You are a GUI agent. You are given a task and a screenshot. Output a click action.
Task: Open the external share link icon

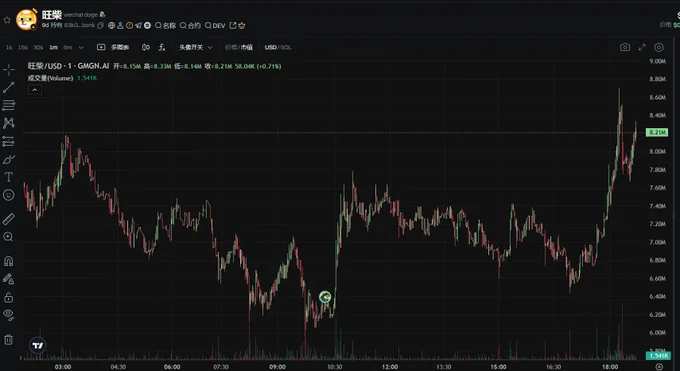click(x=233, y=26)
